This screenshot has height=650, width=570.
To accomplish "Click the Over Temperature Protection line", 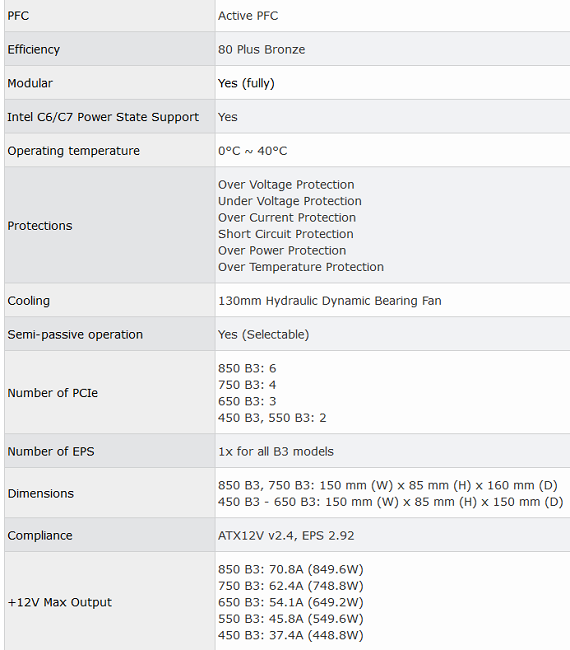I will pyautogui.click(x=301, y=267).
